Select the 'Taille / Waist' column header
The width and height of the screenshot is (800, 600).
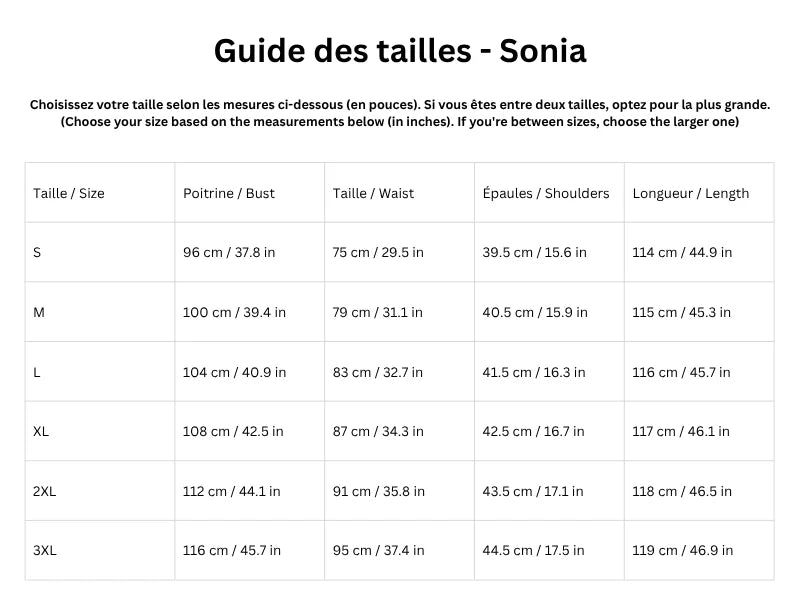[373, 193]
